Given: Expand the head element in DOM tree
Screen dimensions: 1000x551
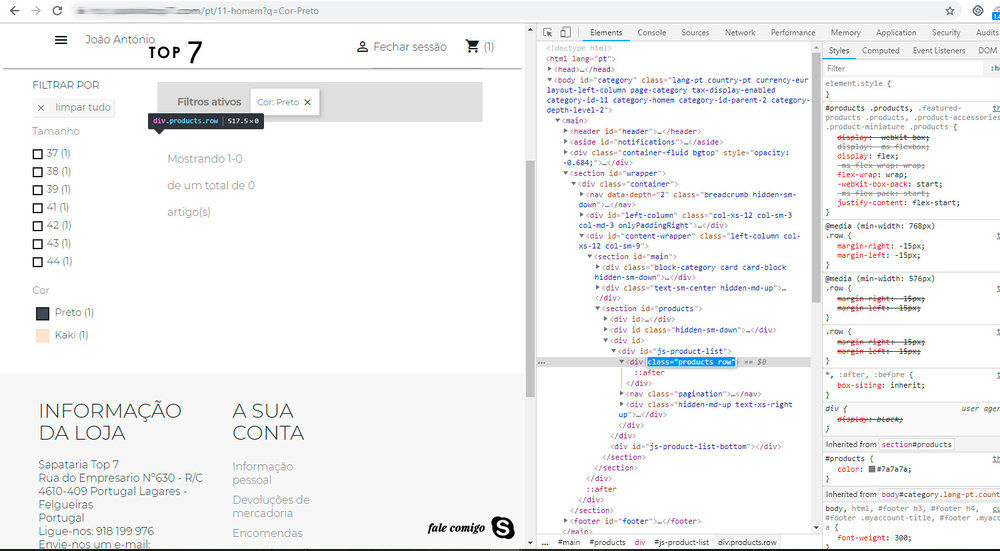Looking at the screenshot, I should coord(550,69).
